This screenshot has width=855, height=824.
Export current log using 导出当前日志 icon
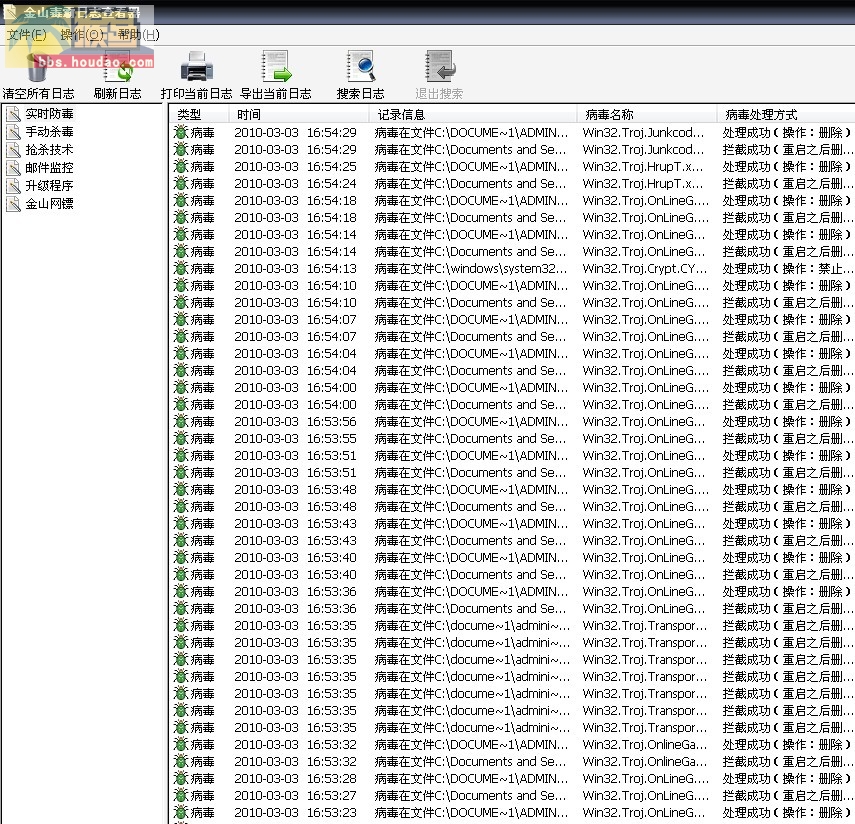(x=276, y=67)
